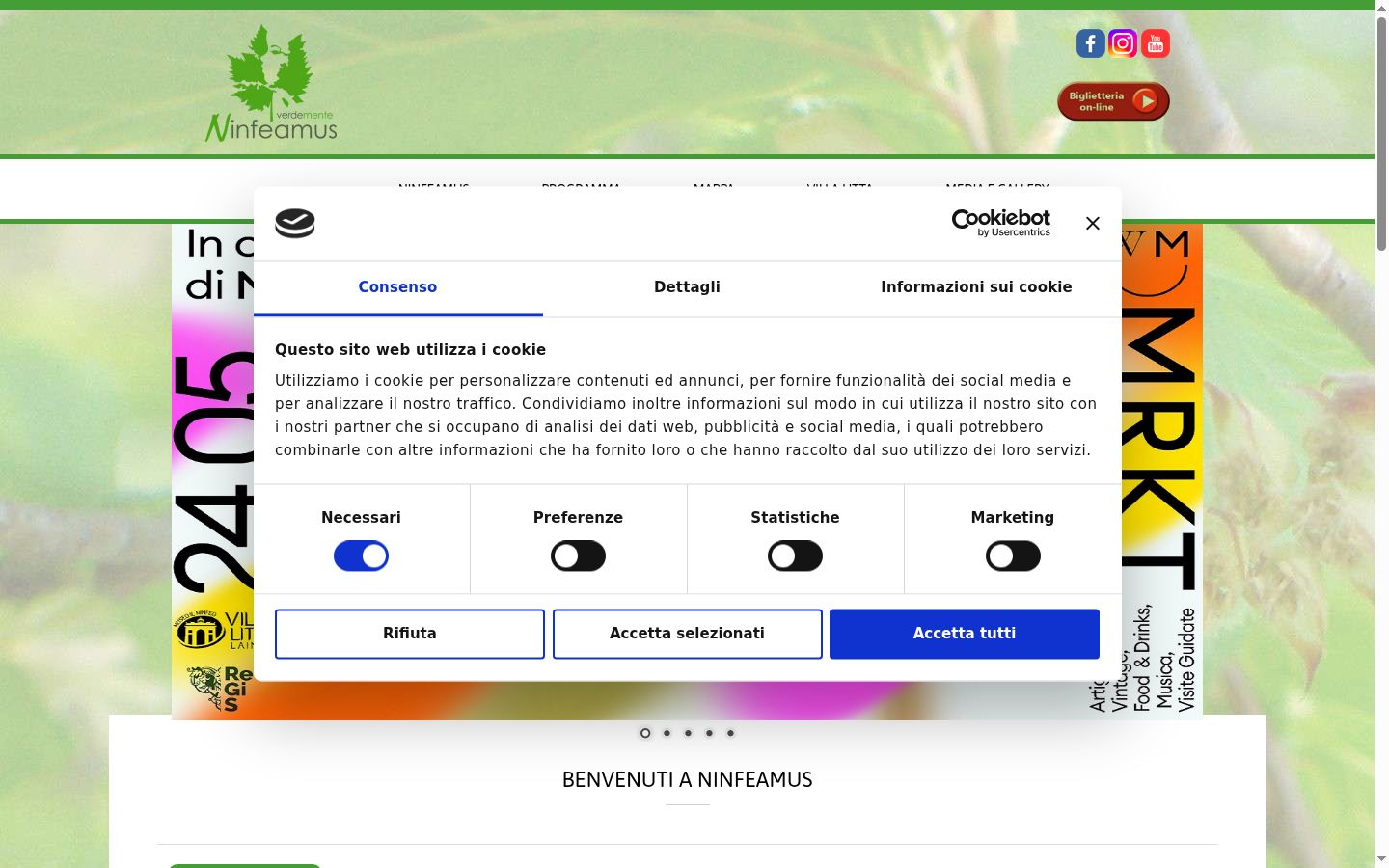Viewport: 1389px width, 868px height.
Task: Click the Biglietteria on-line ticket button
Action: pyautogui.click(x=1113, y=101)
